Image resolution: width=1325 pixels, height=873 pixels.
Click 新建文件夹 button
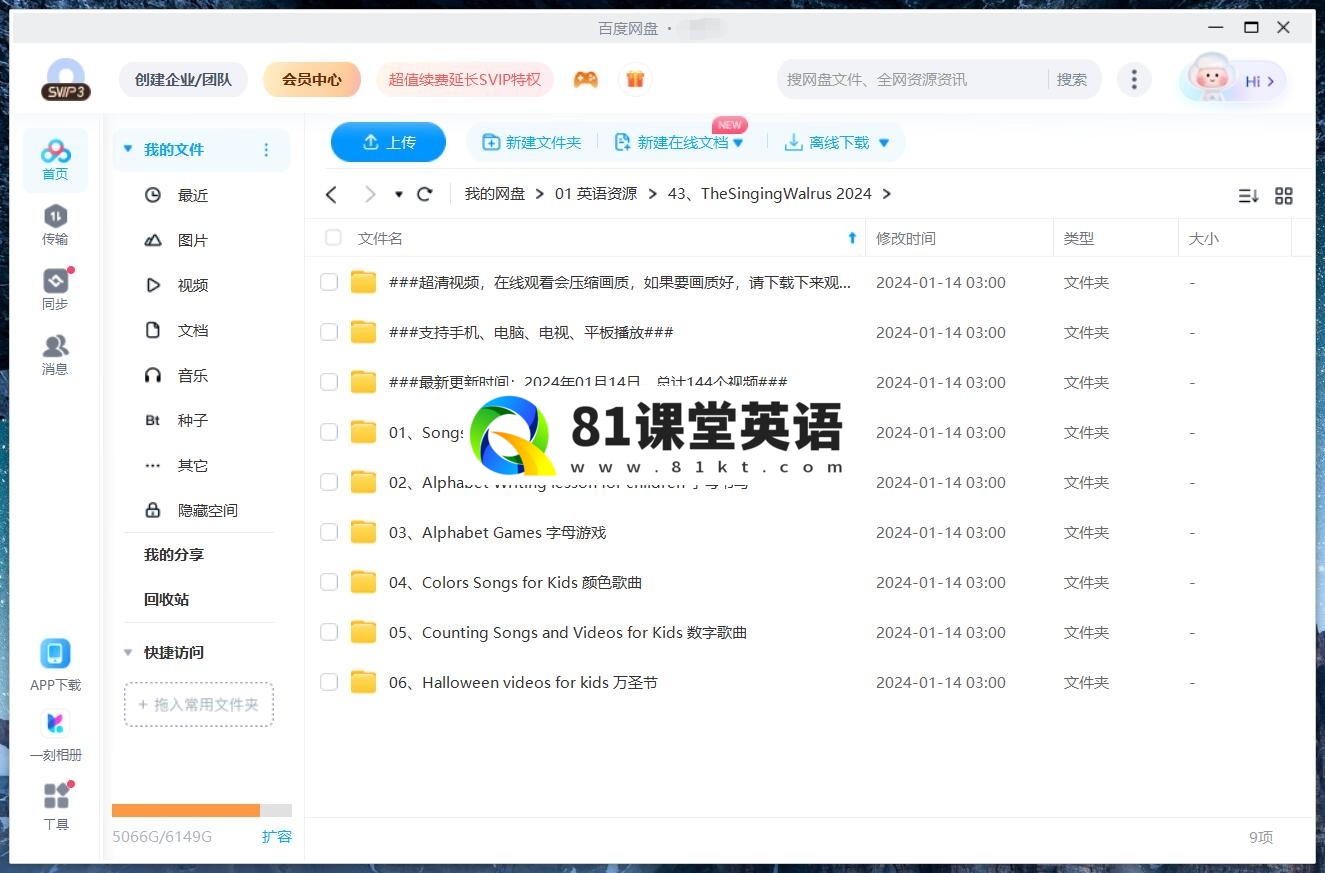pos(532,143)
